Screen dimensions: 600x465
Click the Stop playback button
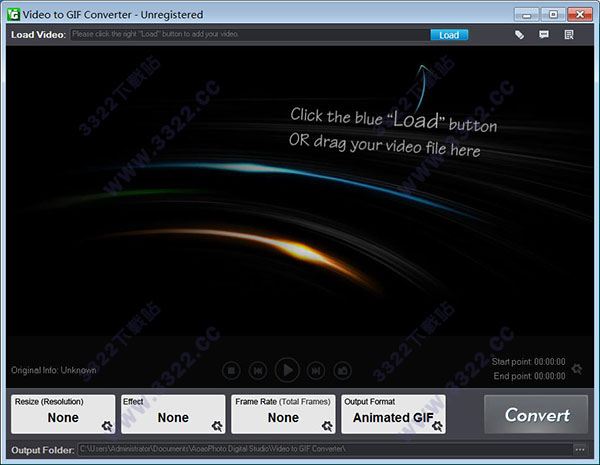click(231, 370)
